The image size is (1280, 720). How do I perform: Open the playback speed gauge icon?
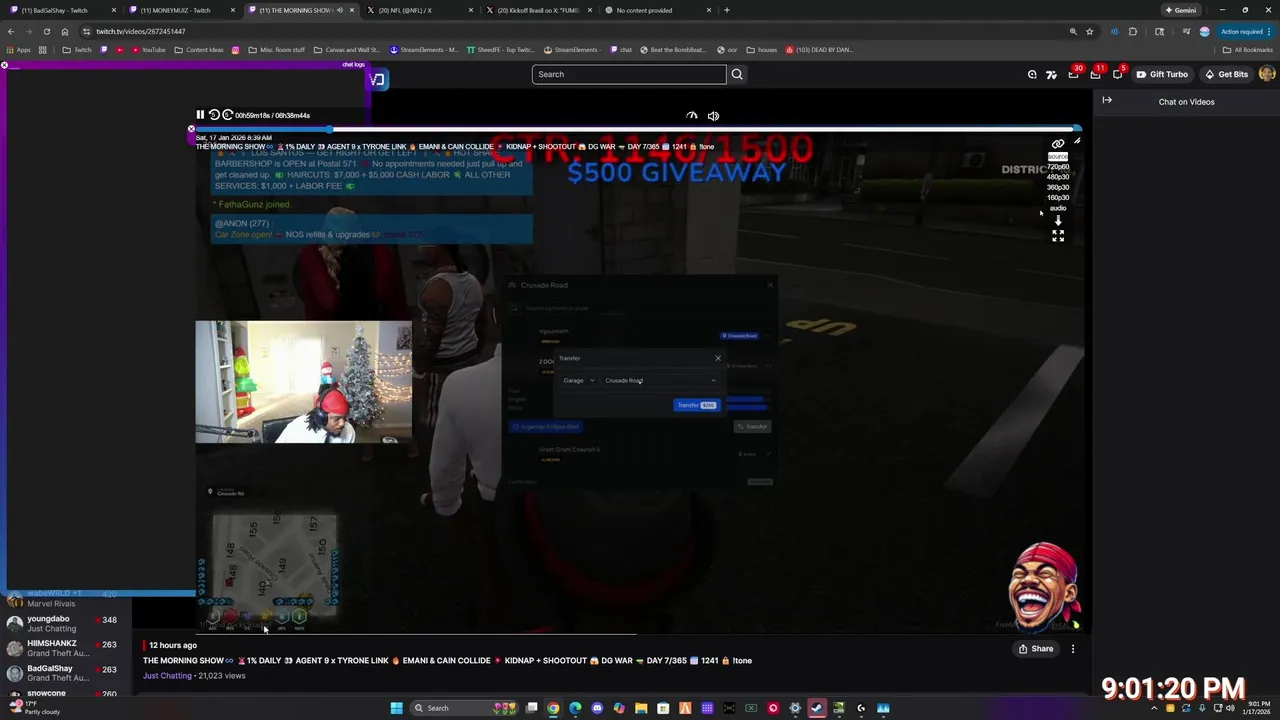(x=692, y=116)
